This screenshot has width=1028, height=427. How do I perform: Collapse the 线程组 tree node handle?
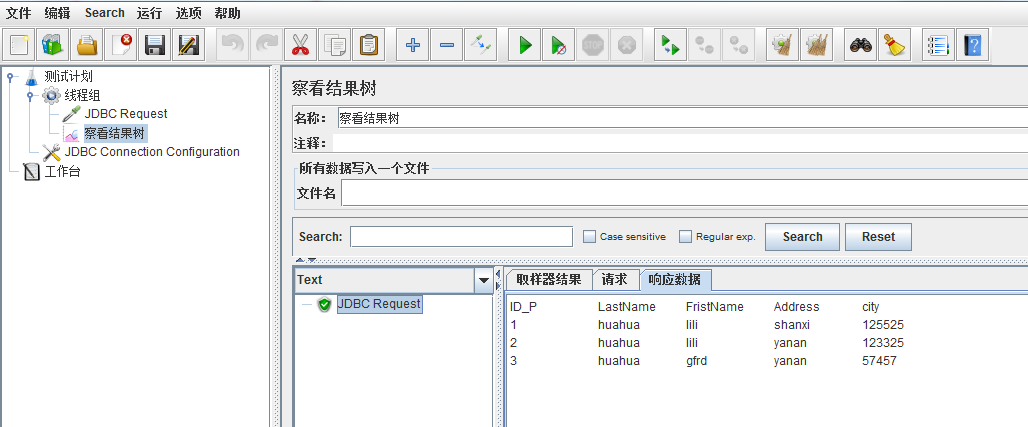click(x=30, y=96)
